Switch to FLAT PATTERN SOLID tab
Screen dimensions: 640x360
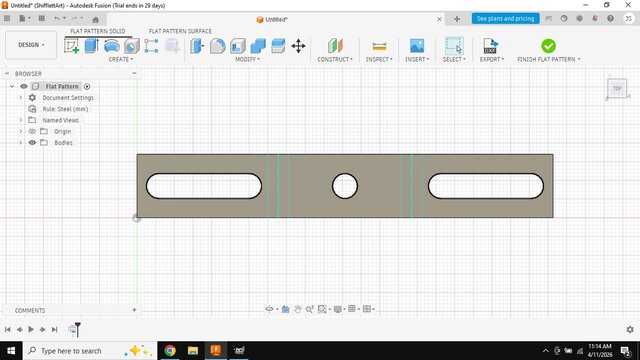pos(98,31)
